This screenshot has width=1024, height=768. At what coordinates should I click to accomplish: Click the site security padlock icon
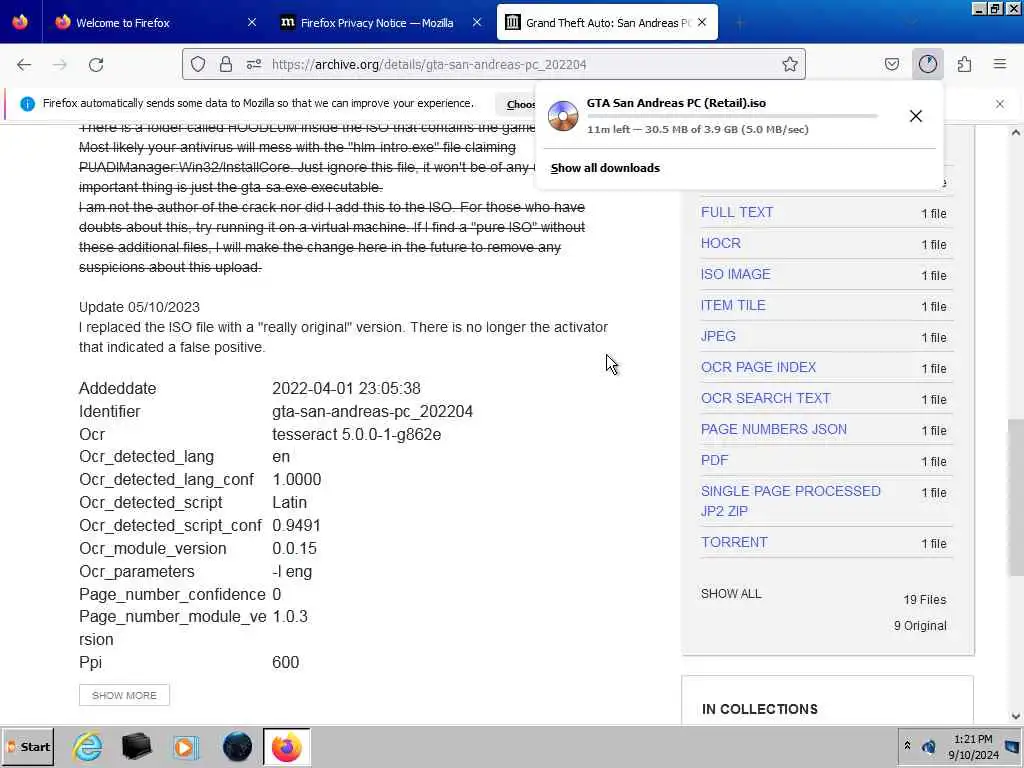[225, 64]
